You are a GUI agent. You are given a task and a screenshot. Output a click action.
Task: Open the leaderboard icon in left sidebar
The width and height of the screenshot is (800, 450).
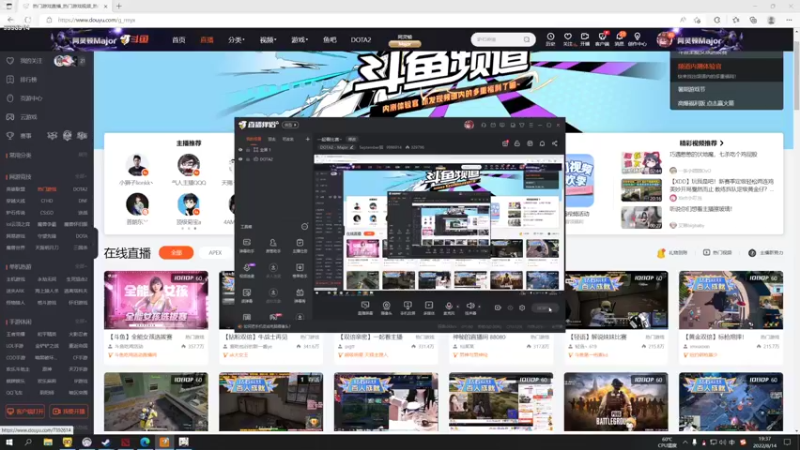[x=10, y=80]
